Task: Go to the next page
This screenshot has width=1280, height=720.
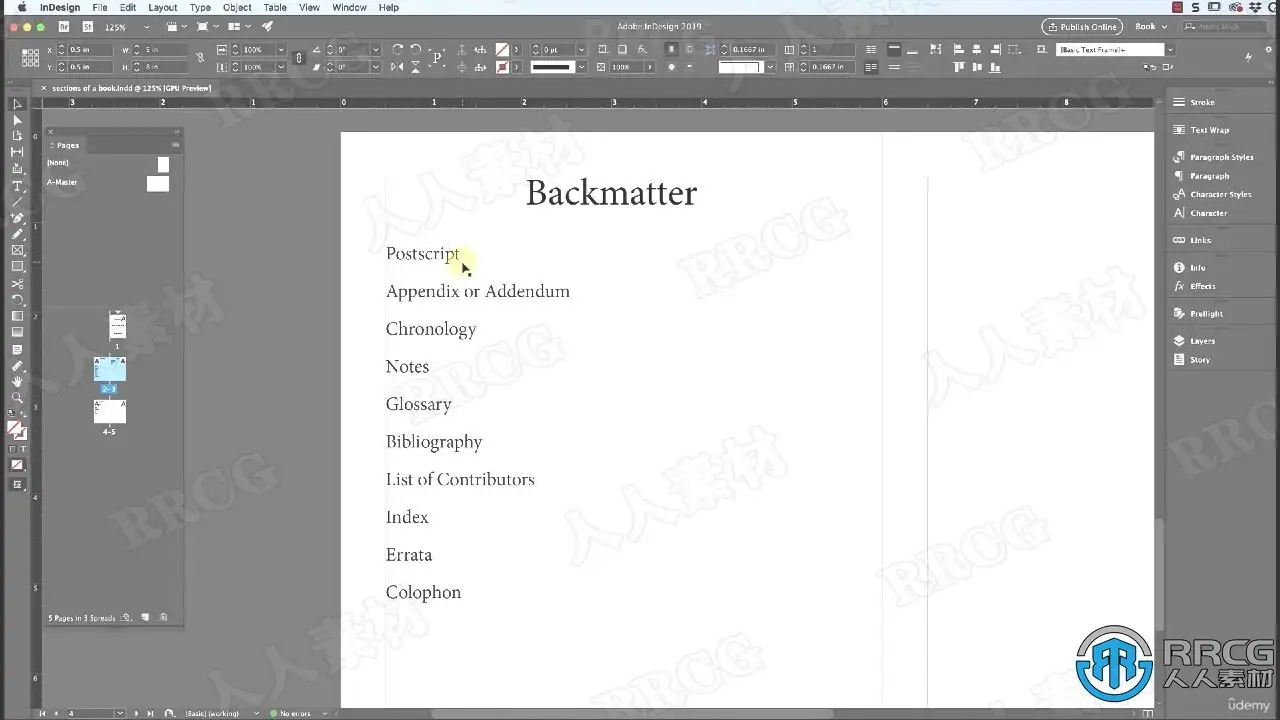Action: point(137,713)
